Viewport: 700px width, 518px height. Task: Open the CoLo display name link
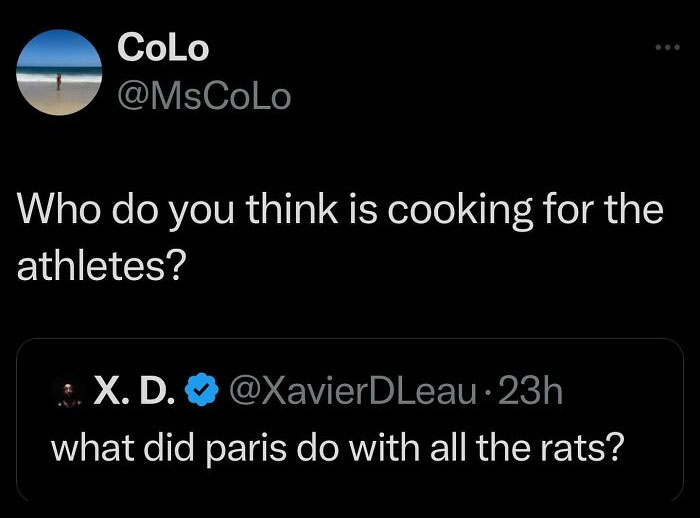[162, 48]
